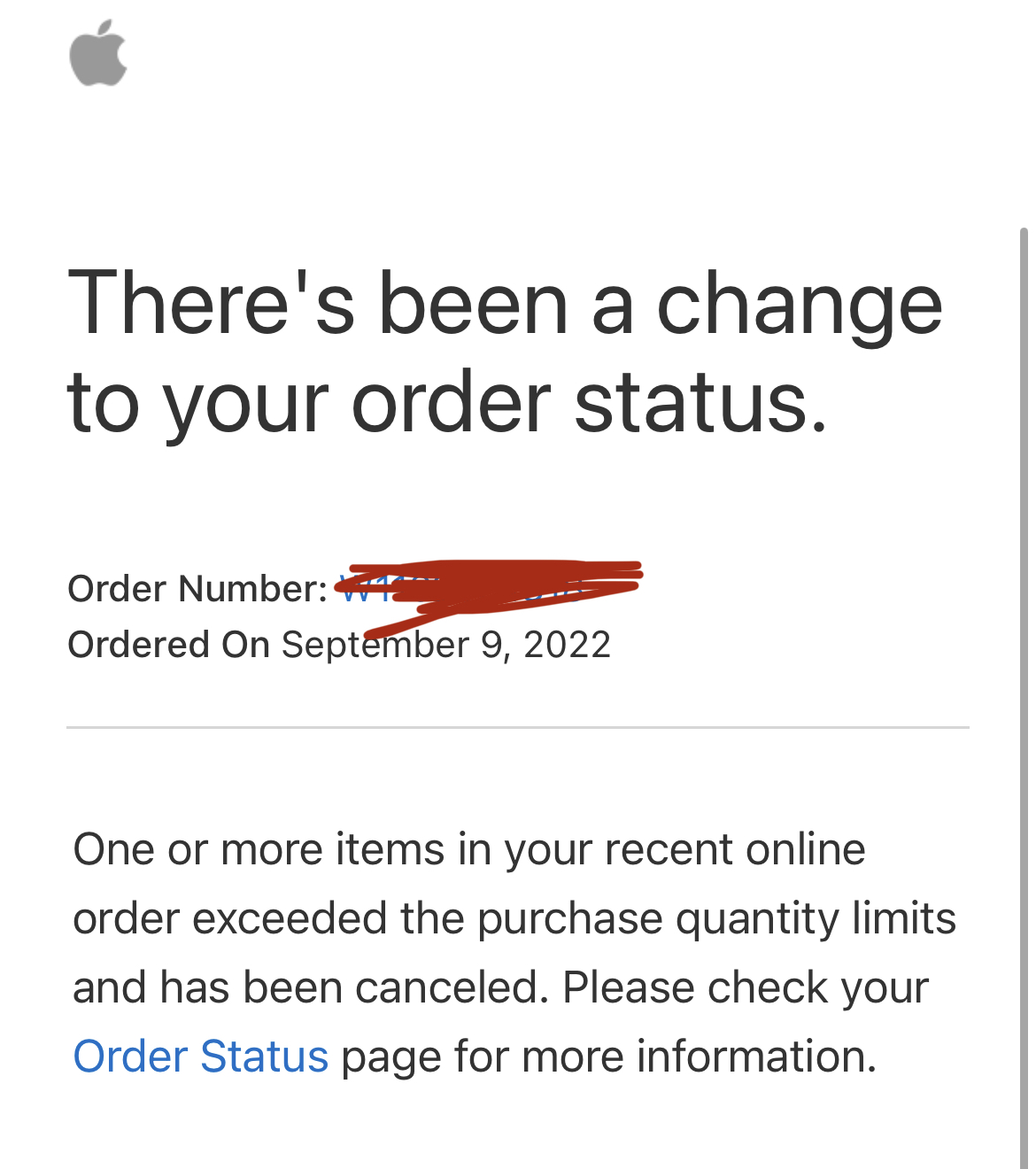Open the Order Status link
The image size is (1036, 1169).
click(200, 1056)
